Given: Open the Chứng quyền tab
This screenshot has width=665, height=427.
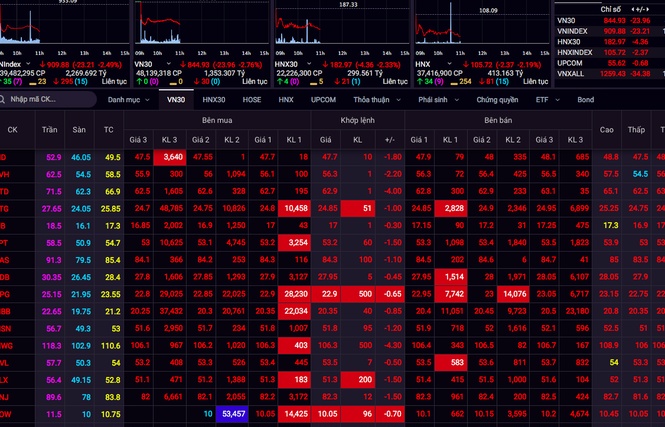Looking at the screenshot, I should click(x=497, y=100).
